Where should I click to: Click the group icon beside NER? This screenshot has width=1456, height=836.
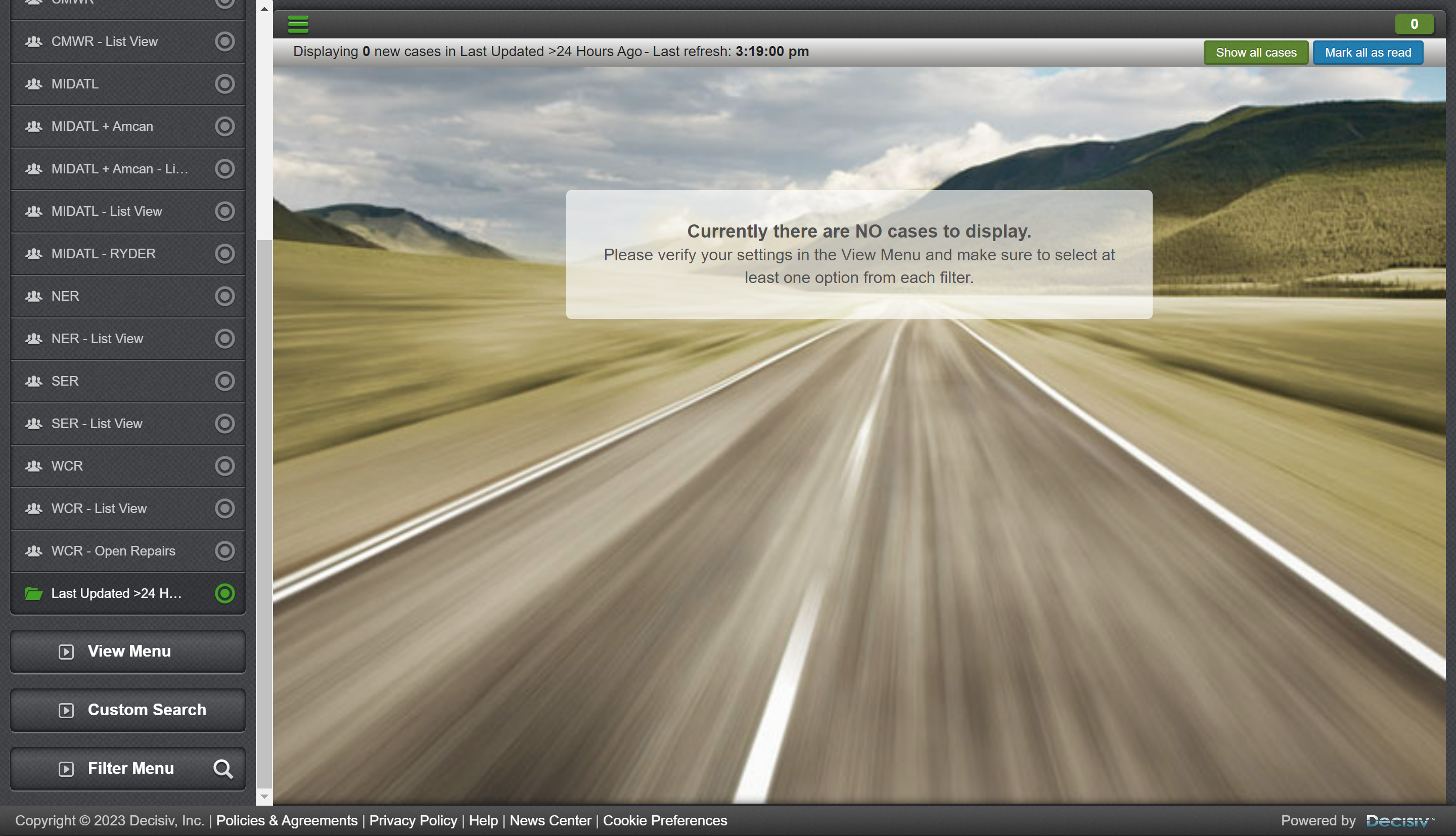(34, 296)
